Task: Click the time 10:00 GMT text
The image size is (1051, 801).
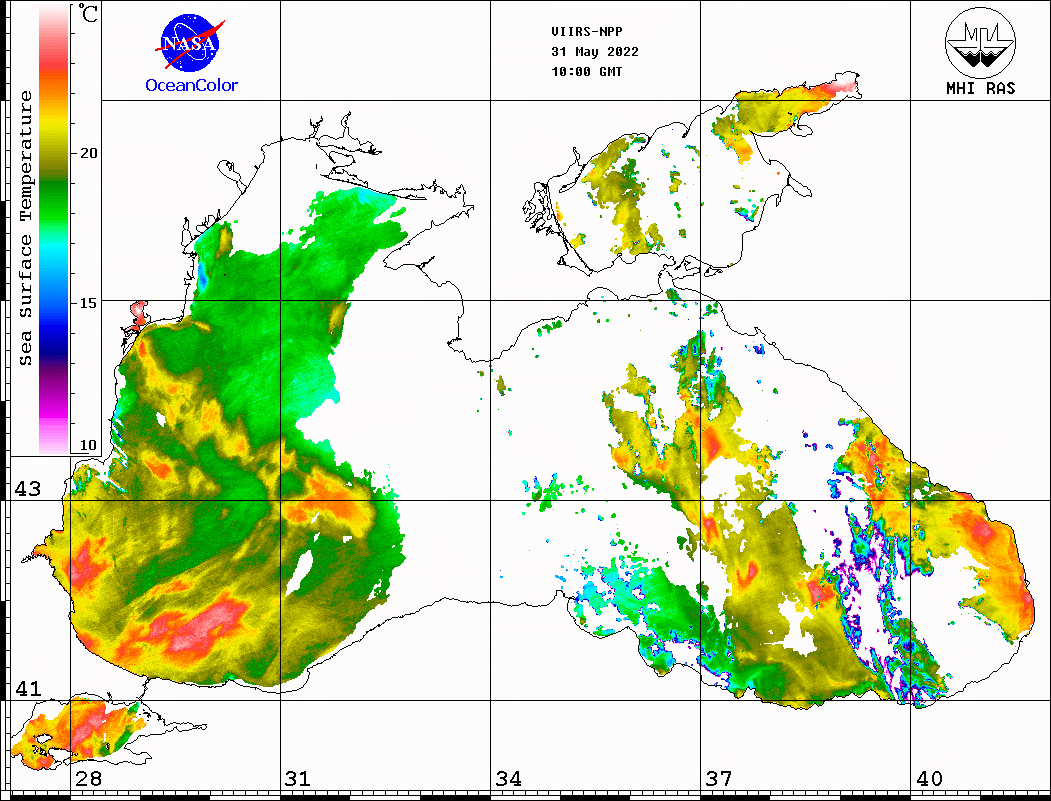Action: [x=586, y=71]
